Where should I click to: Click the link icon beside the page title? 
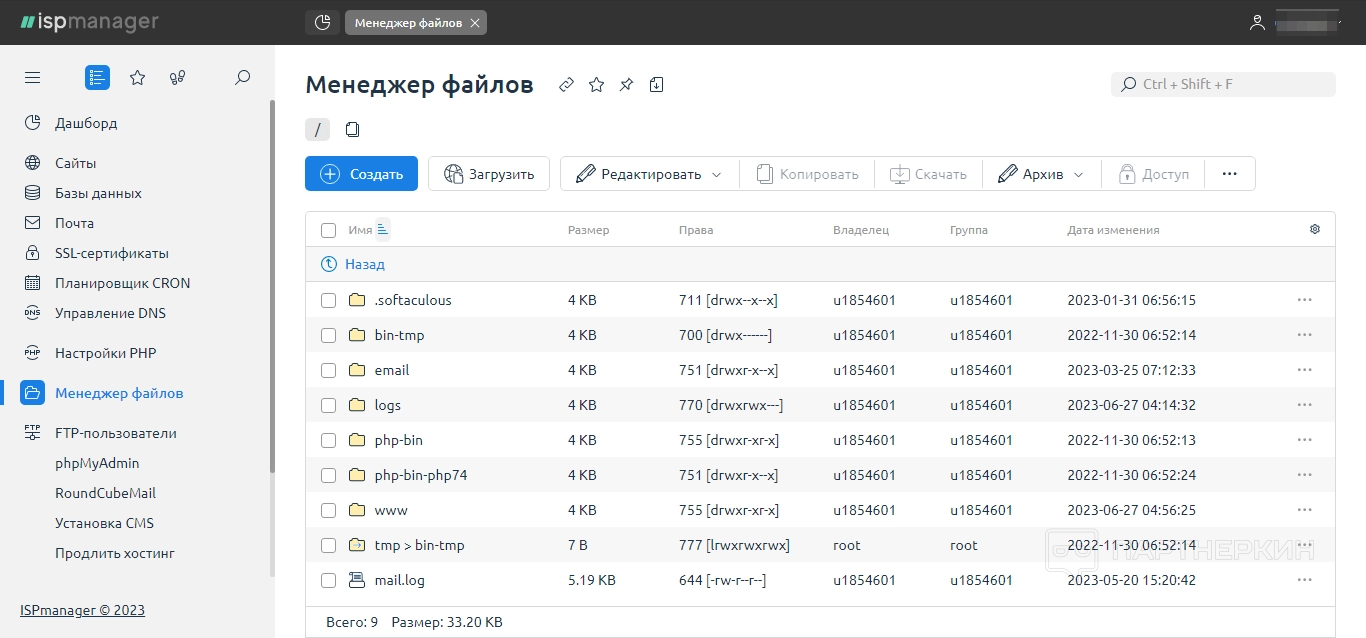(566, 85)
